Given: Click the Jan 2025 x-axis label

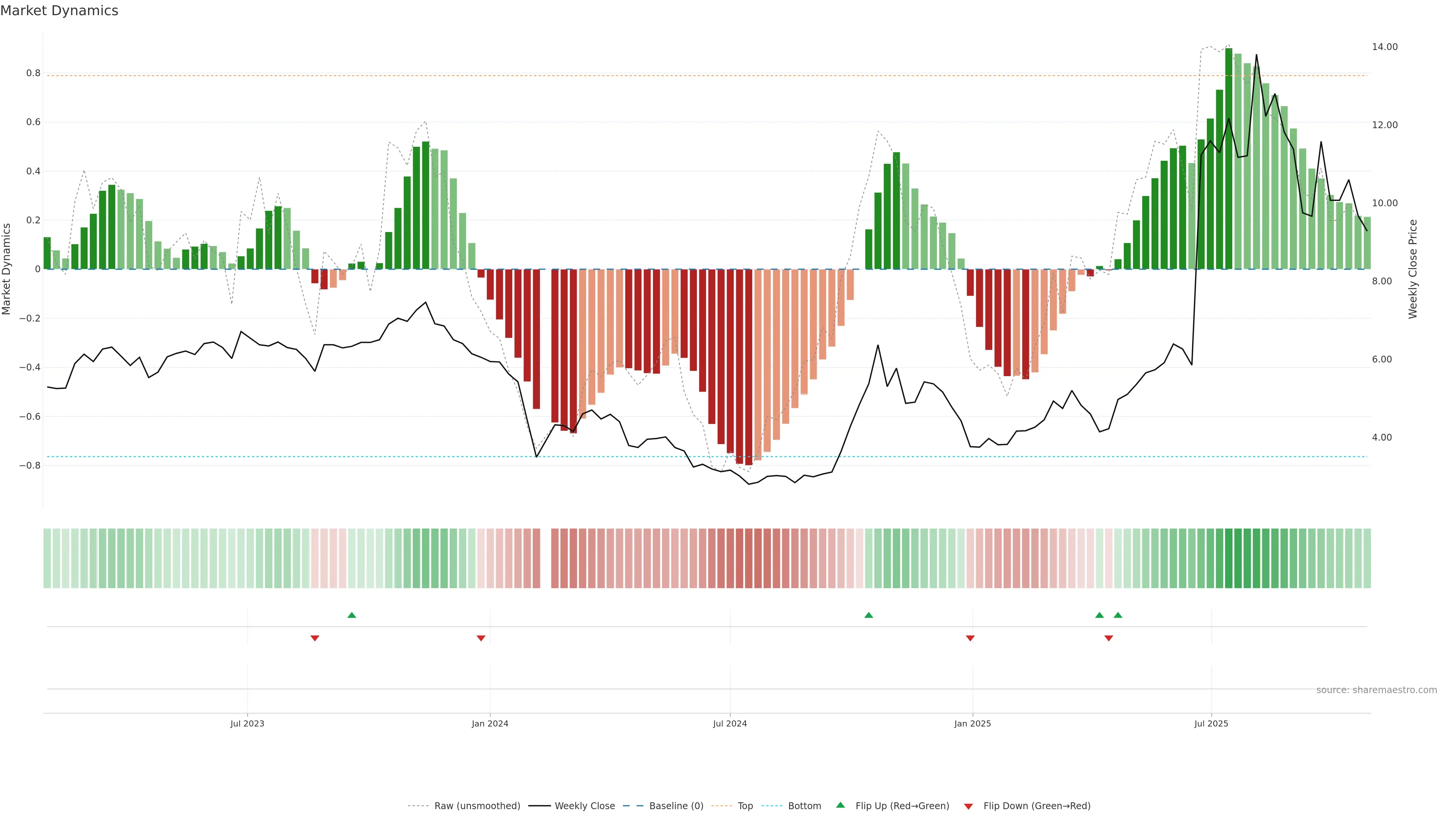Looking at the screenshot, I should 972,723.
